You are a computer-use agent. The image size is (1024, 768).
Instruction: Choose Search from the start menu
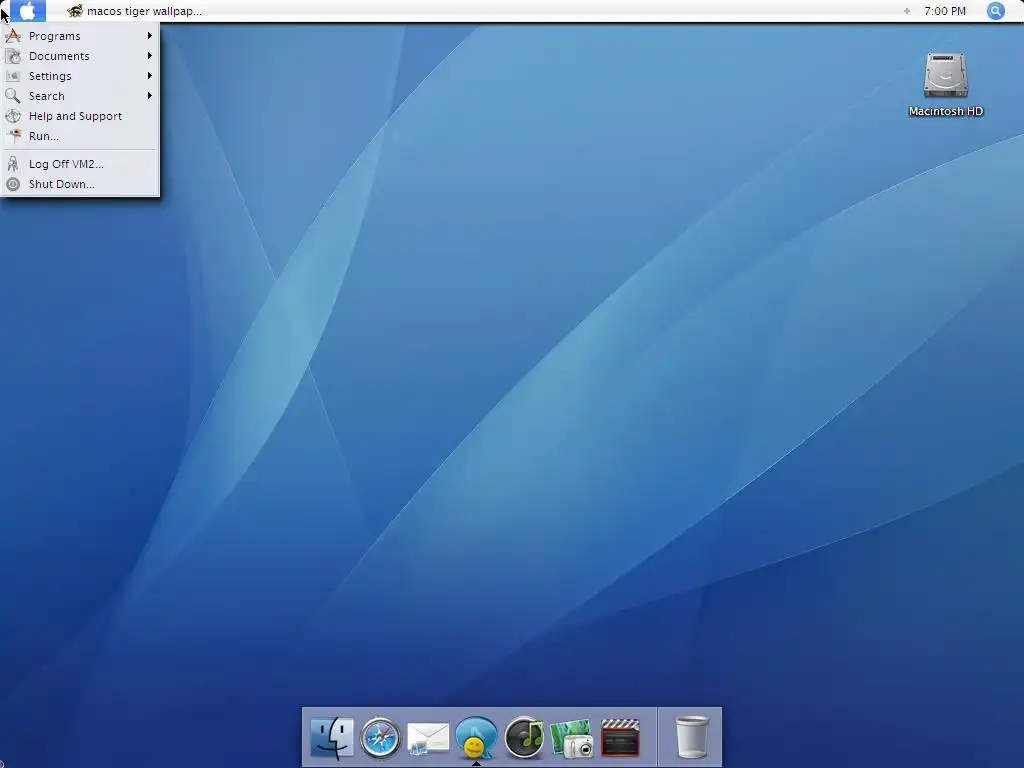point(80,96)
